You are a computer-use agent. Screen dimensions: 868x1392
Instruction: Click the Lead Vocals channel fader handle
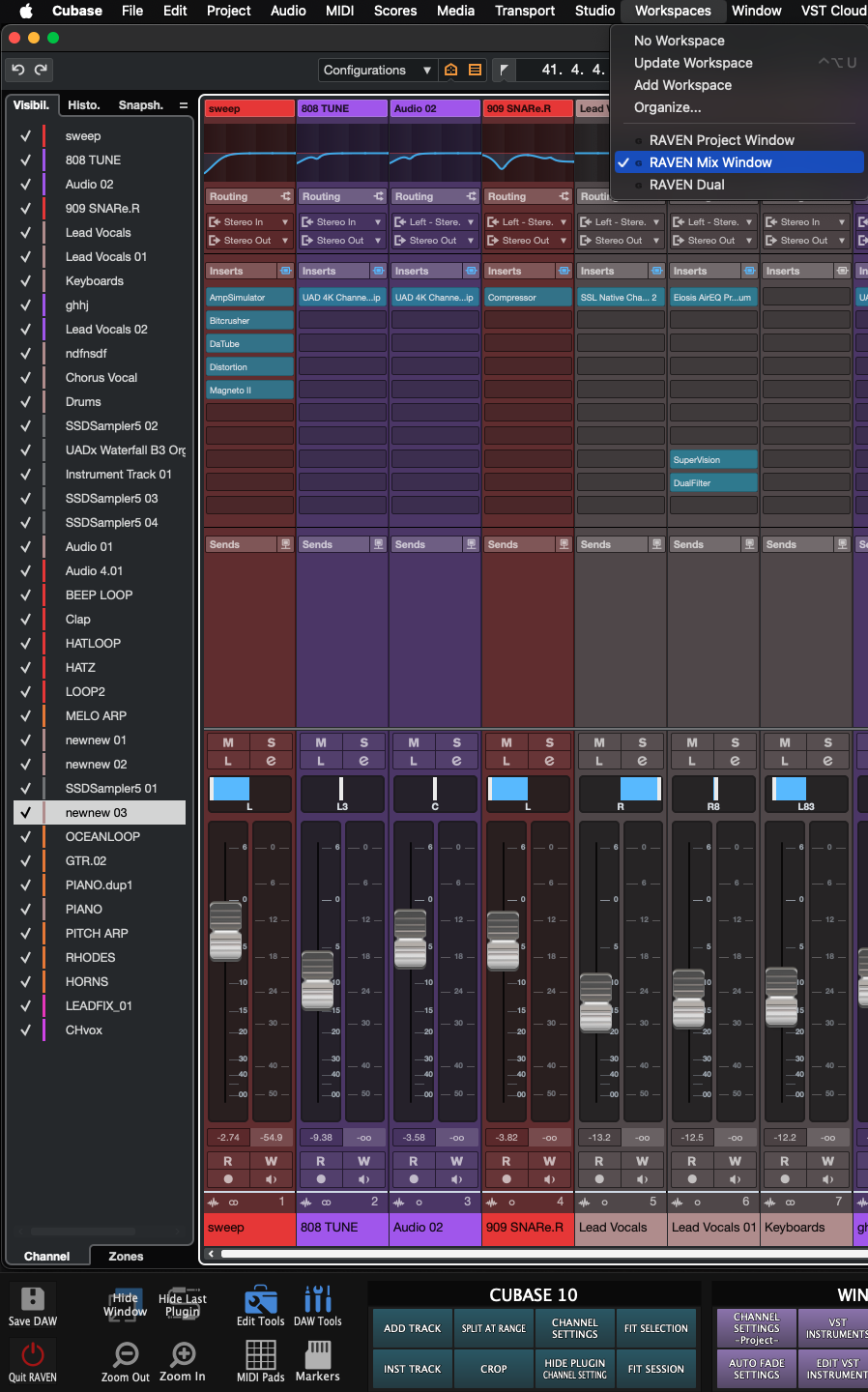[597, 1003]
